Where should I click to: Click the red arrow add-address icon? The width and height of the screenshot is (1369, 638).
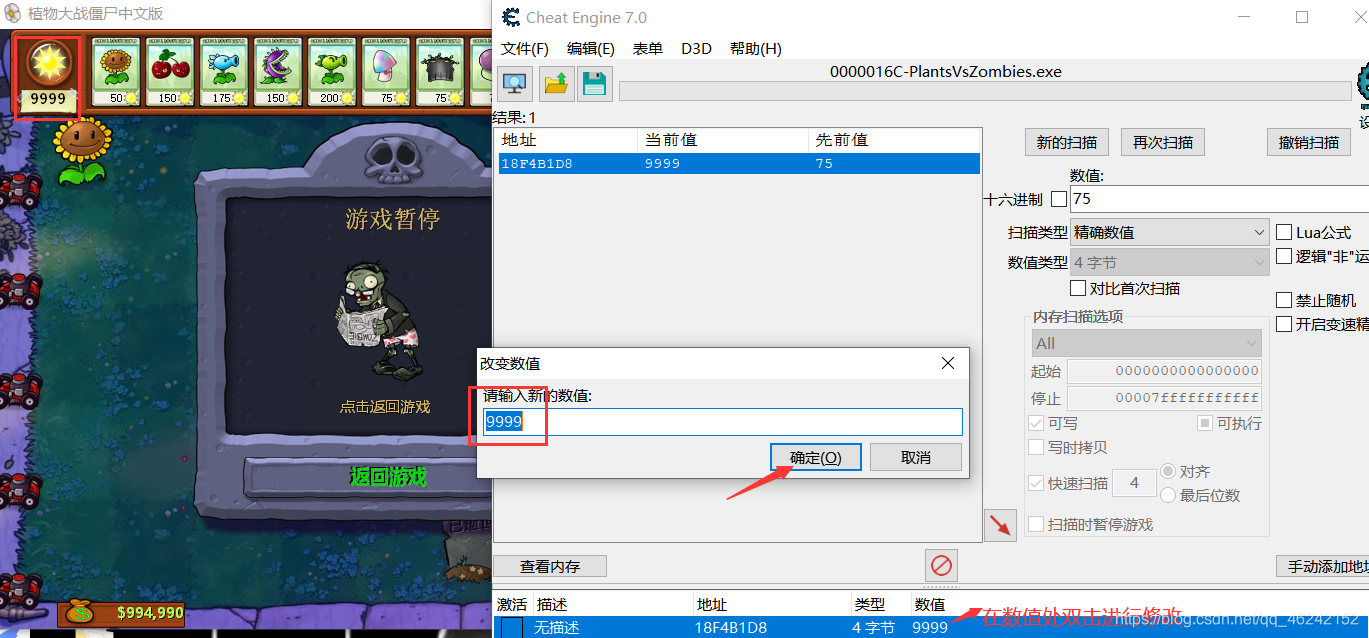pos(1000,525)
